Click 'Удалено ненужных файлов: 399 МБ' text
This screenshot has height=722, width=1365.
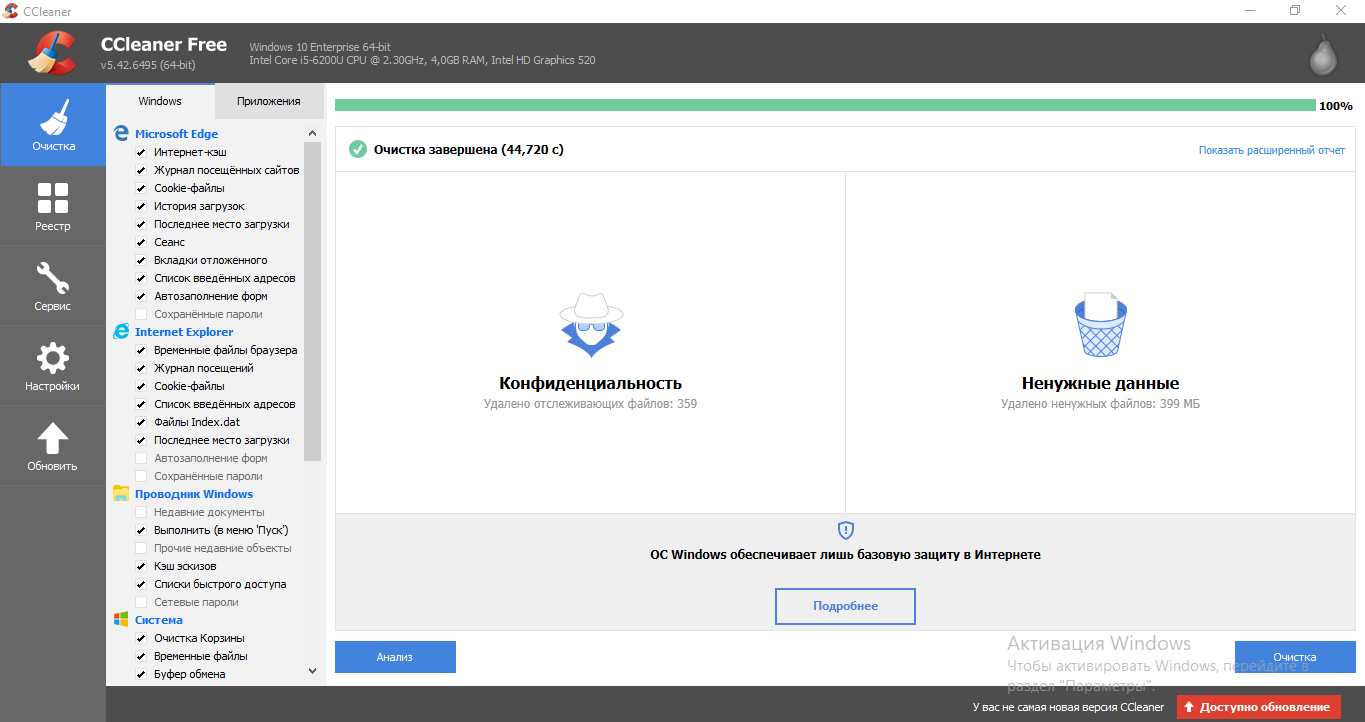1100,404
